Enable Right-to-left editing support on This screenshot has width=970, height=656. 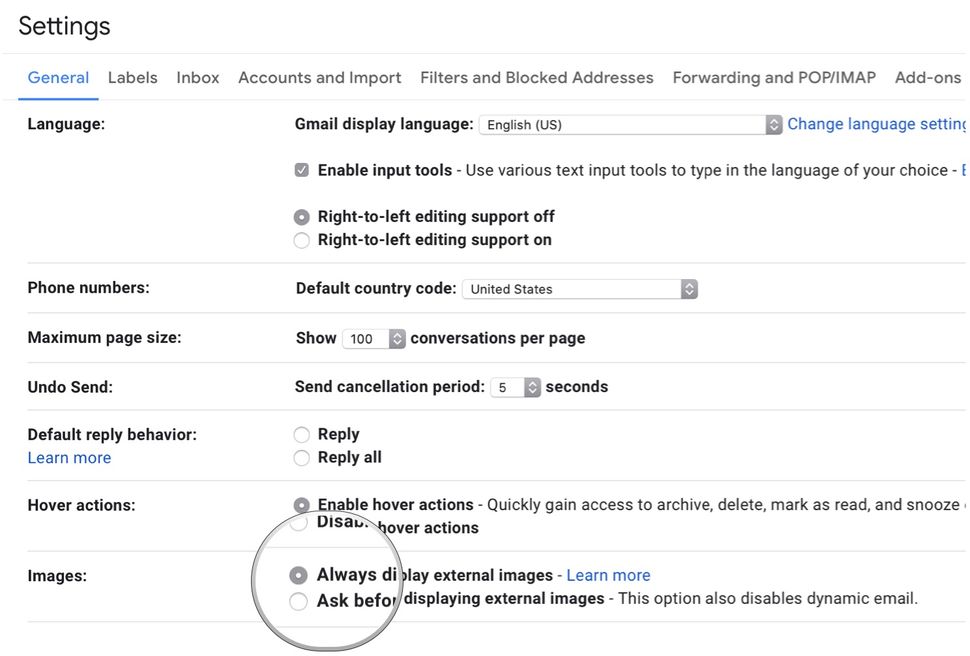(301, 240)
